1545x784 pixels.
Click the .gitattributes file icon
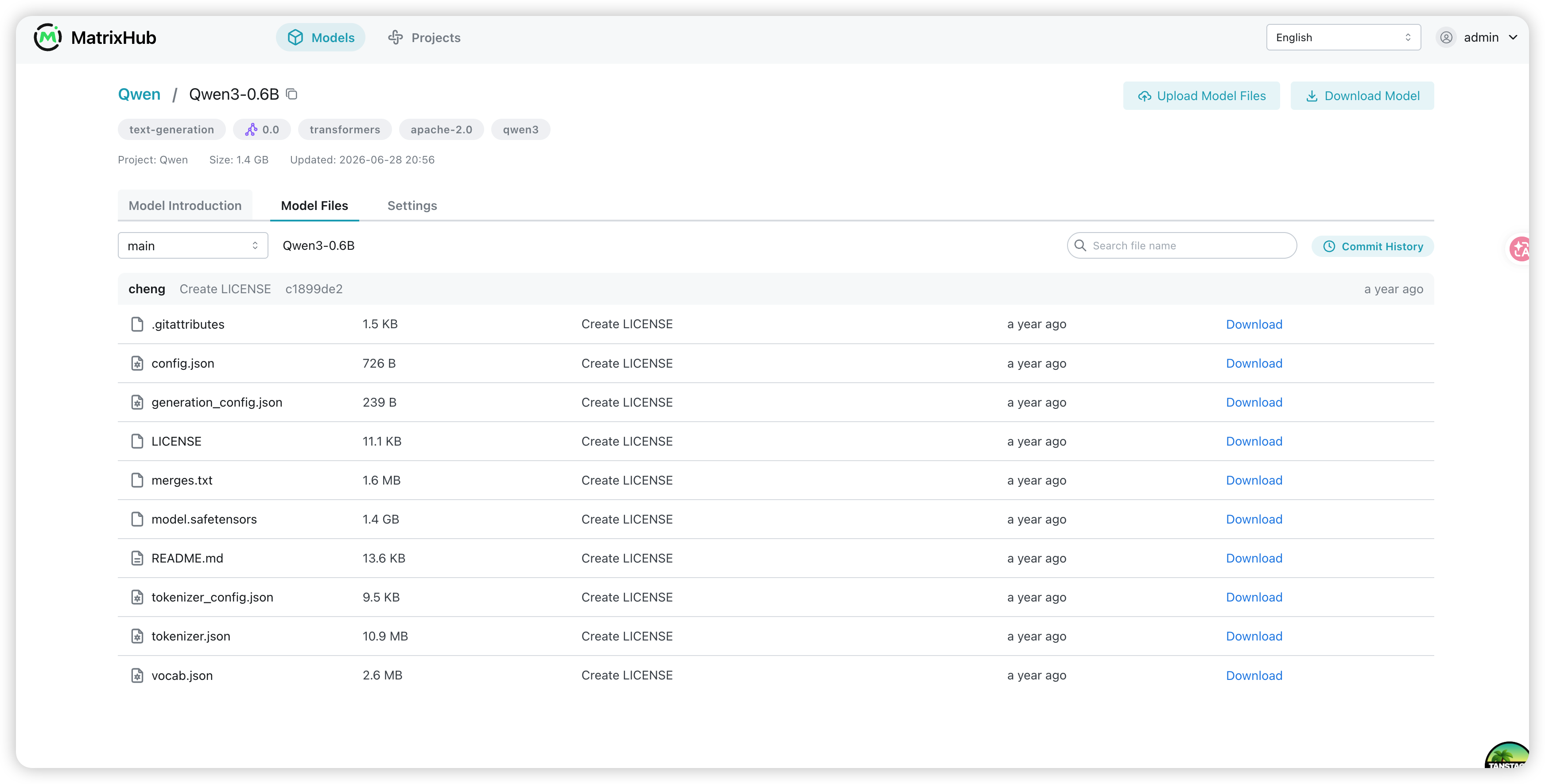point(137,324)
